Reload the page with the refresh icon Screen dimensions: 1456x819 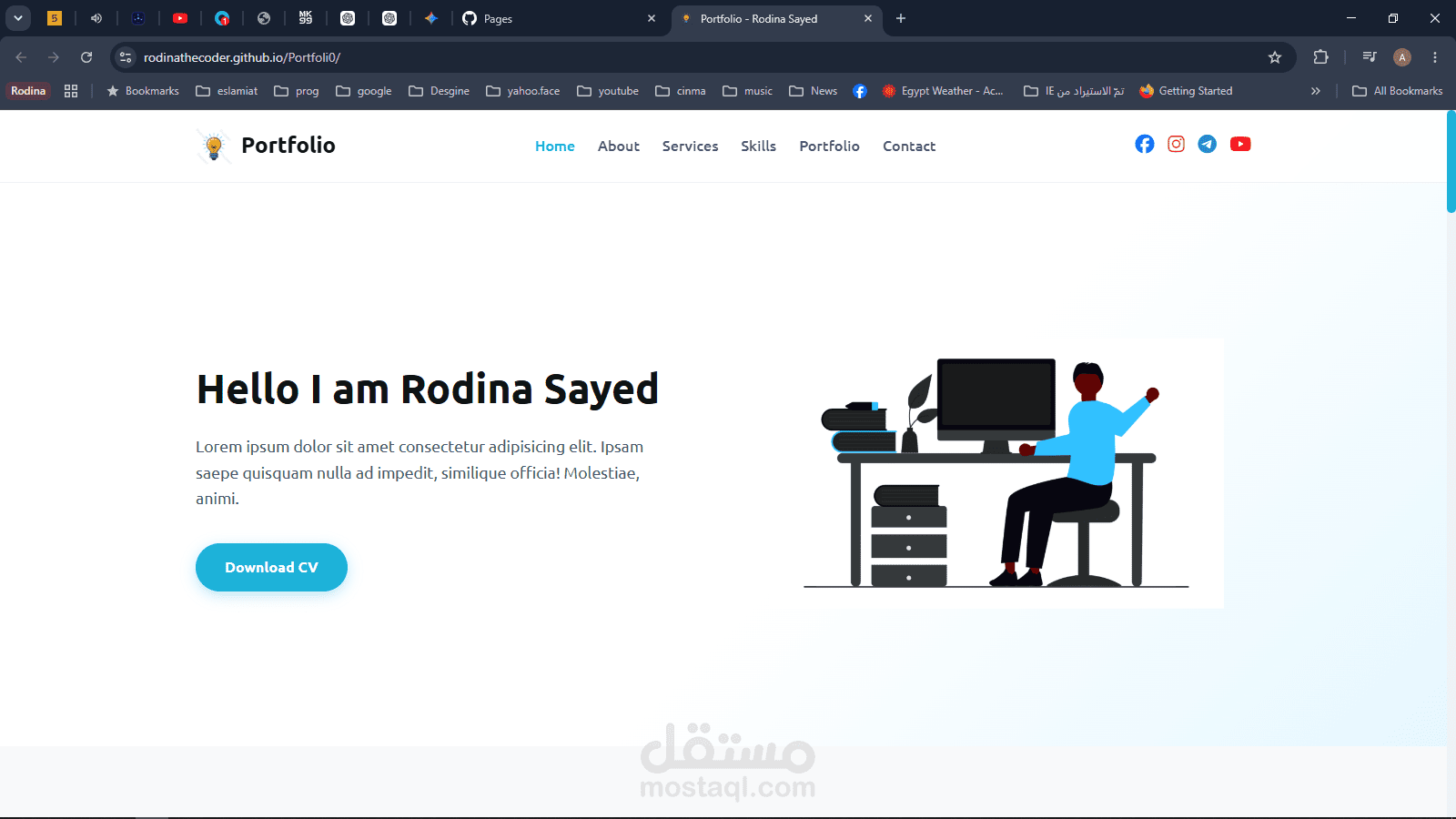[x=86, y=57]
